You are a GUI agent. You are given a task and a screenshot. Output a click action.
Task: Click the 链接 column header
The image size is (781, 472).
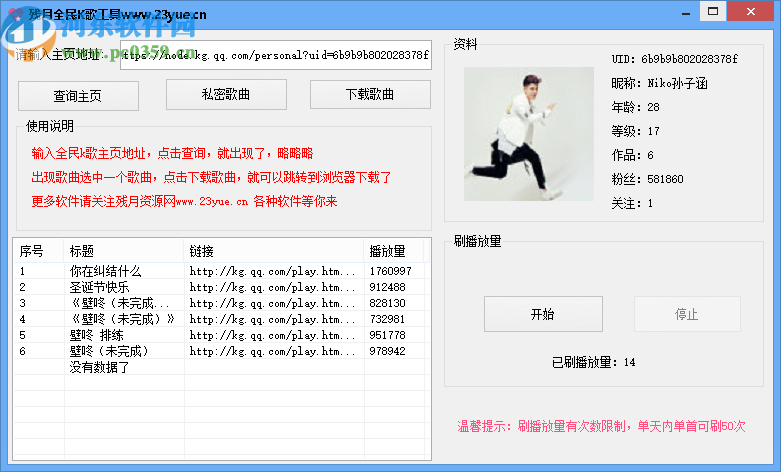(x=273, y=251)
